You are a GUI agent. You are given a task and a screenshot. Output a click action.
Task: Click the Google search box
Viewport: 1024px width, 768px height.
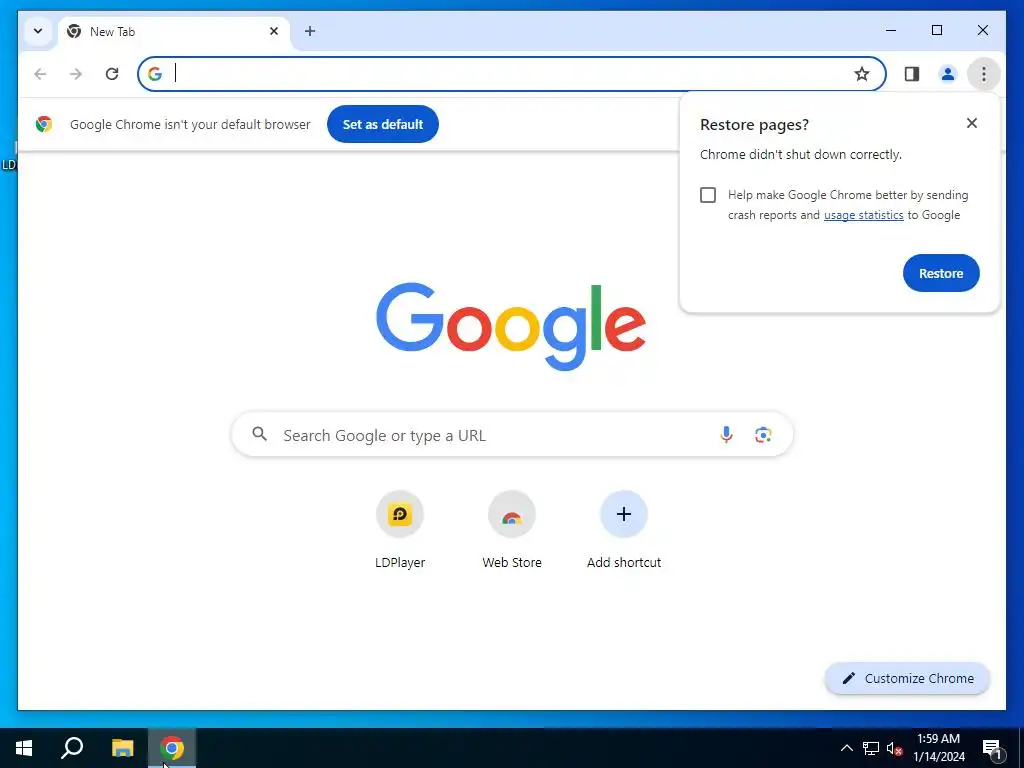tap(512, 434)
